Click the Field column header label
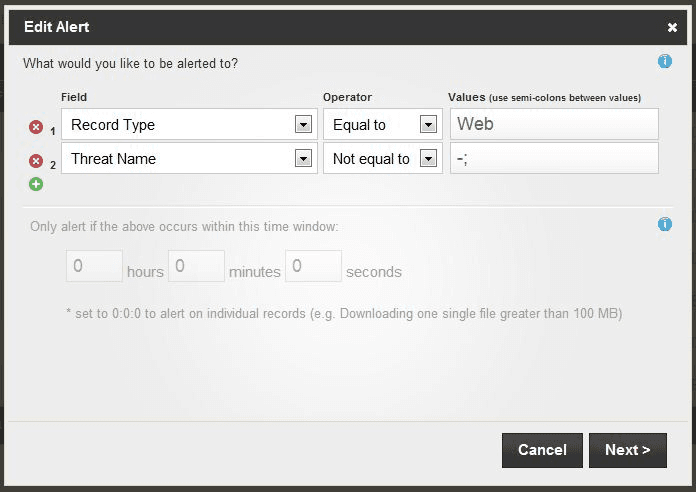 click(74, 97)
